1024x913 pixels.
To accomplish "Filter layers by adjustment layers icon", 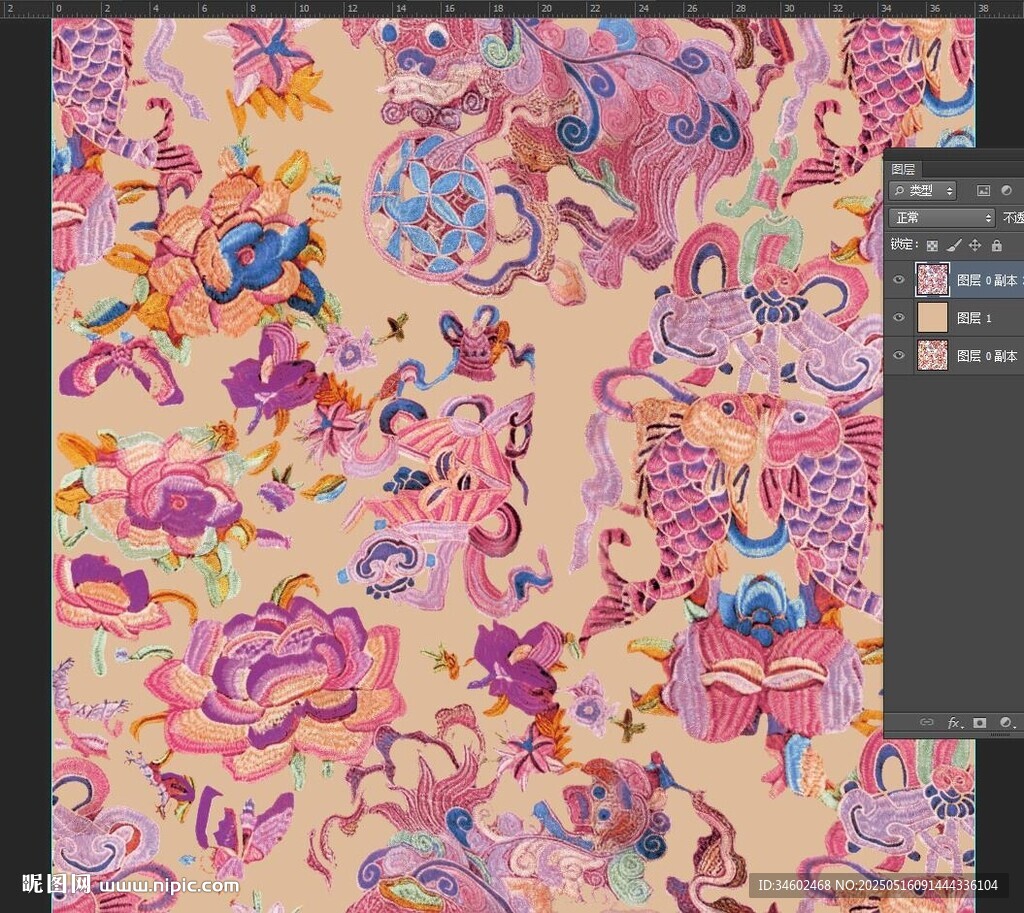I will click(1006, 191).
